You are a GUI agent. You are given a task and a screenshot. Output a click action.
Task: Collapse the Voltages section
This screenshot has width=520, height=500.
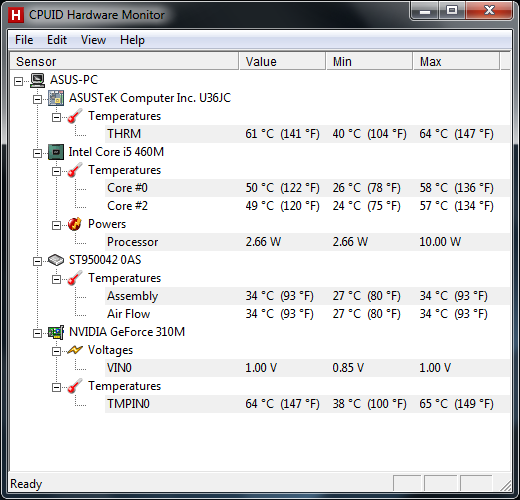pos(56,351)
